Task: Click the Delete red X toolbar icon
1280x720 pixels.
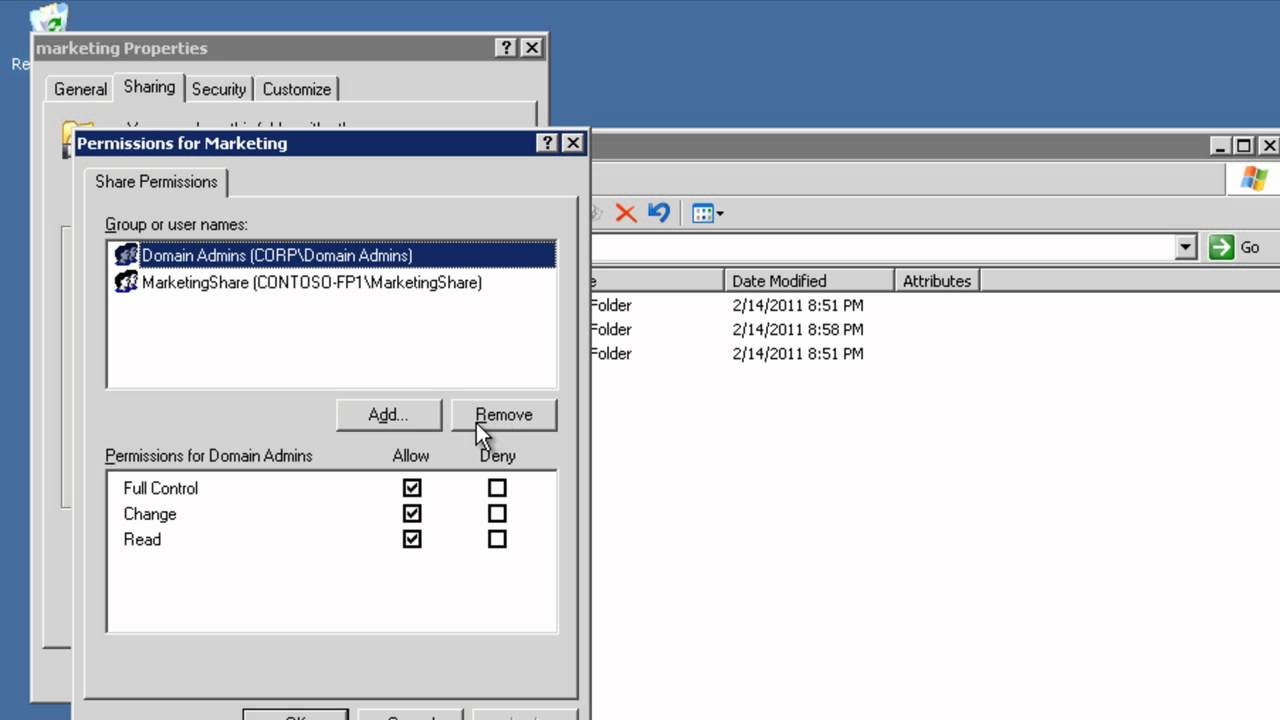Action: 626,213
